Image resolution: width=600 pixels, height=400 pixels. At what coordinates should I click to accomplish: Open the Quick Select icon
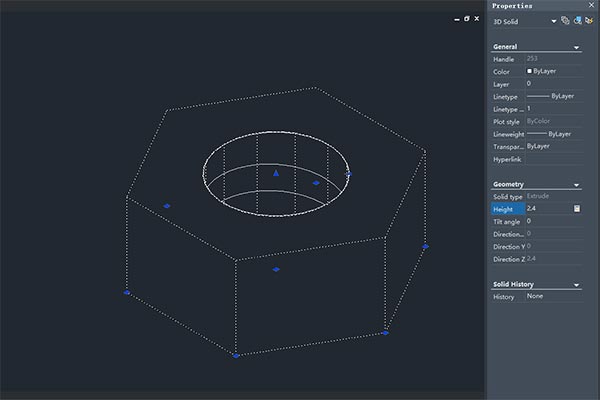[x=589, y=21]
